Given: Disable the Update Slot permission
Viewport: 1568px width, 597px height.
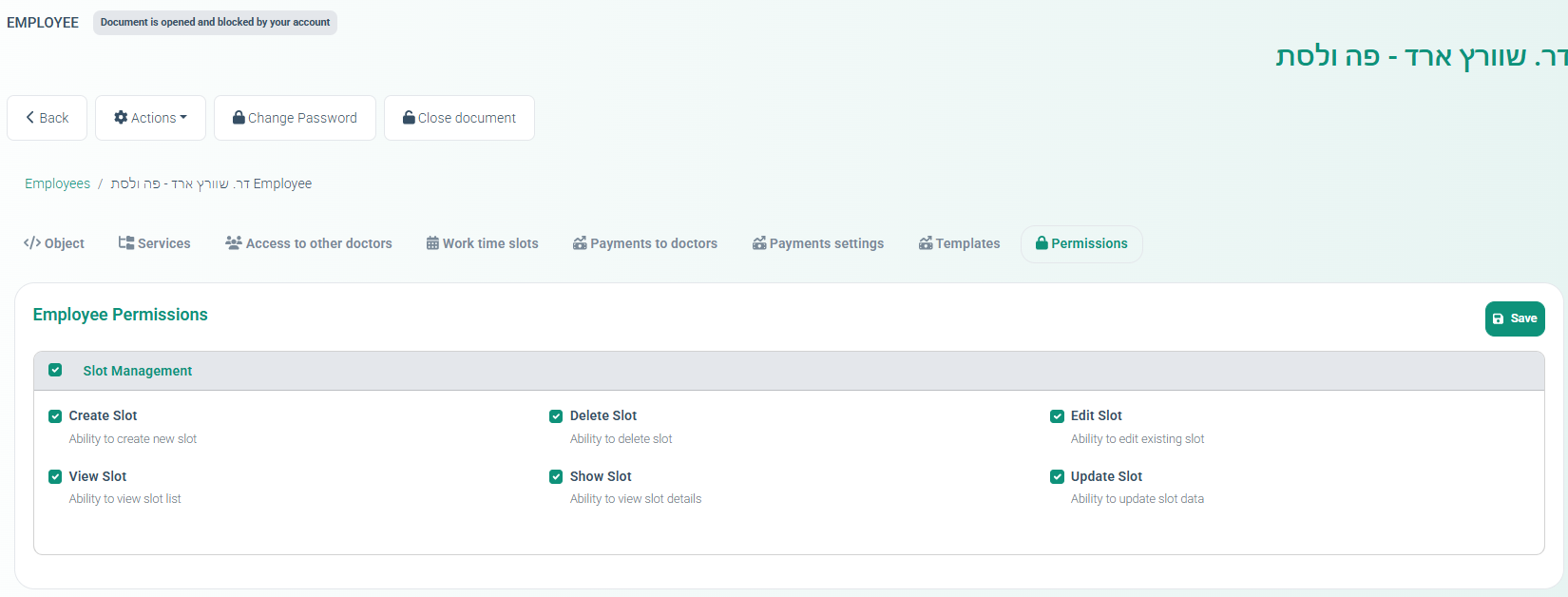Looking at the screenshot, I should (1057, 477).
